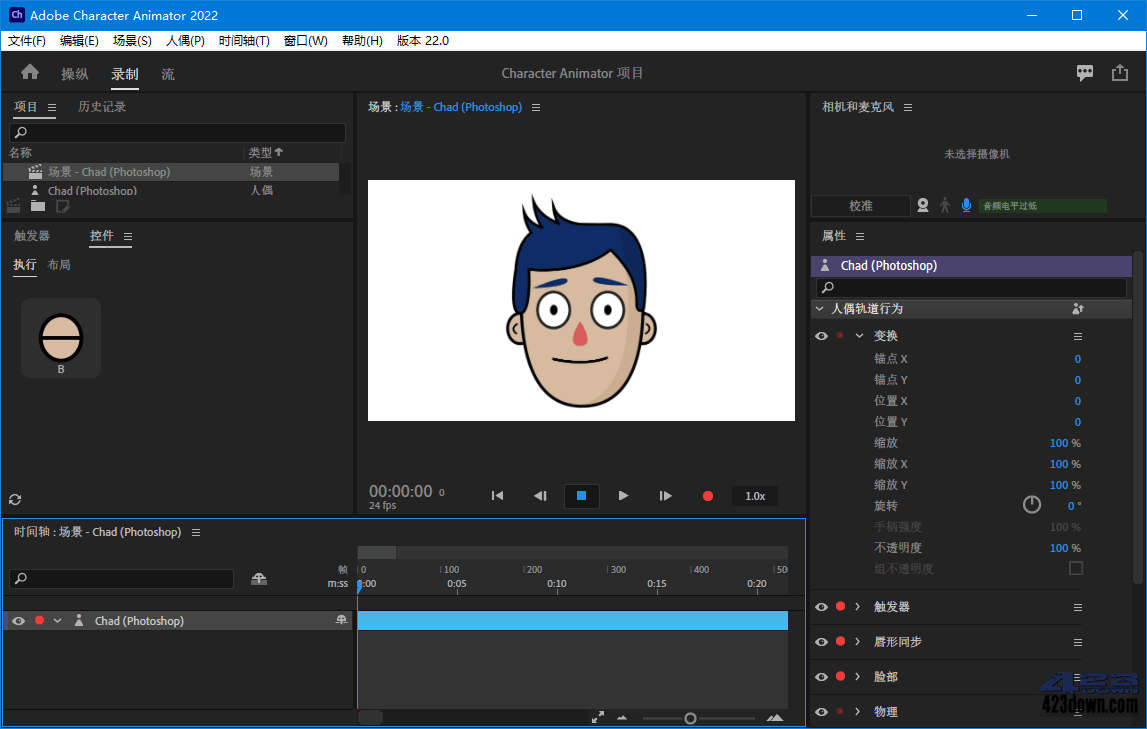Screen dimensions: 1147x729
Task: Click the export/share icon in top right corner
Action: click(x=1118, y=72)
